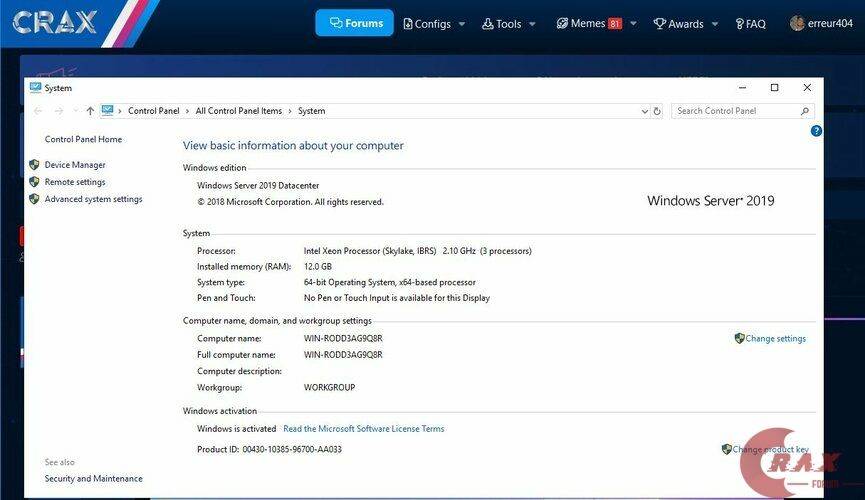
Task: Open the Tools menu on CRAX
Action: pyautogui.click(x=501, y=24)
